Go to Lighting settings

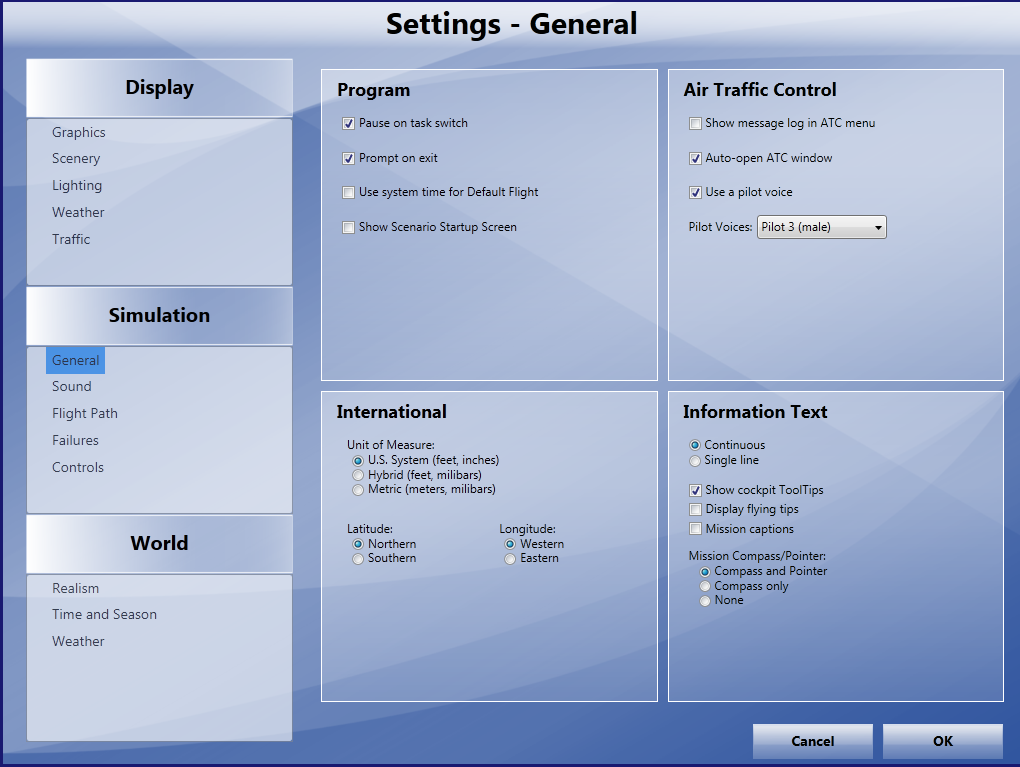pyautogui.click(x=77, y=186)
